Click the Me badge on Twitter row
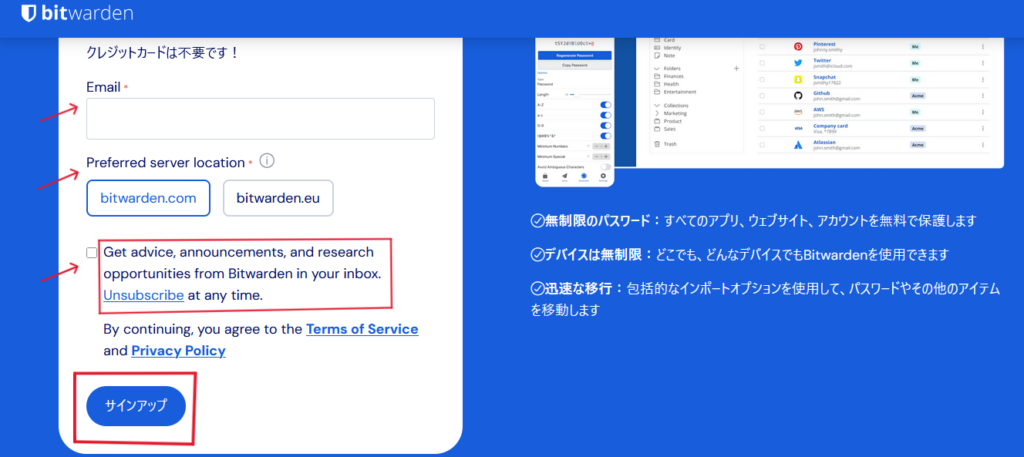Screen dimensions: 1024x457 click(x=915, y=63)
